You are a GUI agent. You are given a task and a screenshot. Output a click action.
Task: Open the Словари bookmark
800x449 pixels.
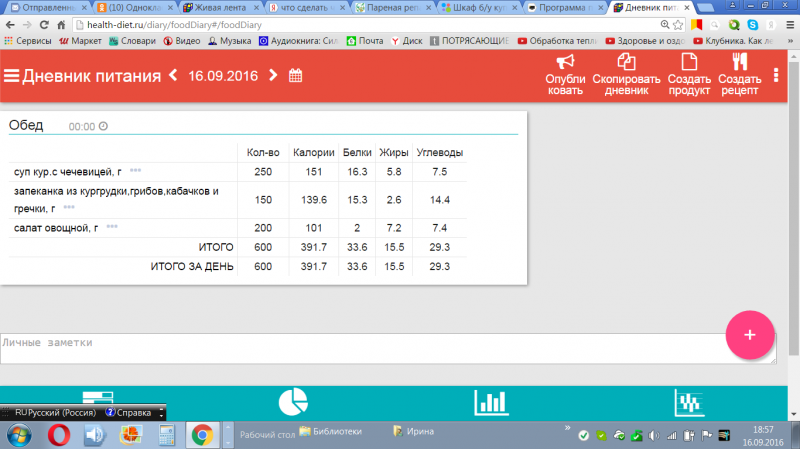[134, 41]
